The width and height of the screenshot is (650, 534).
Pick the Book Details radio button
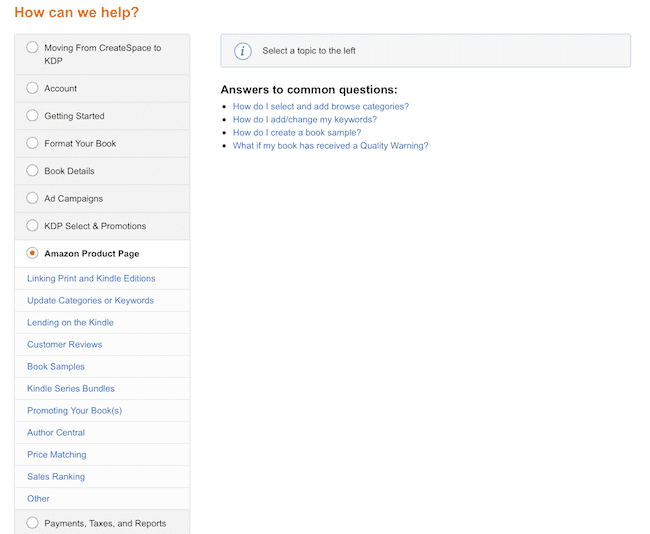(x=32, y=170)
